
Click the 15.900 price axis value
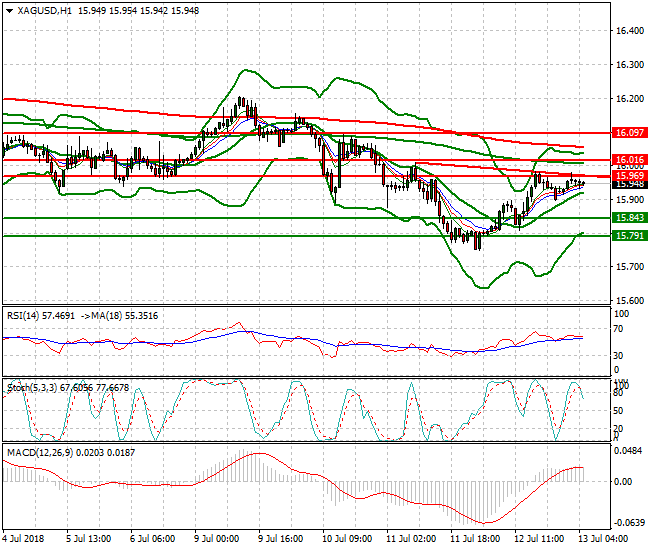[630, 200]
